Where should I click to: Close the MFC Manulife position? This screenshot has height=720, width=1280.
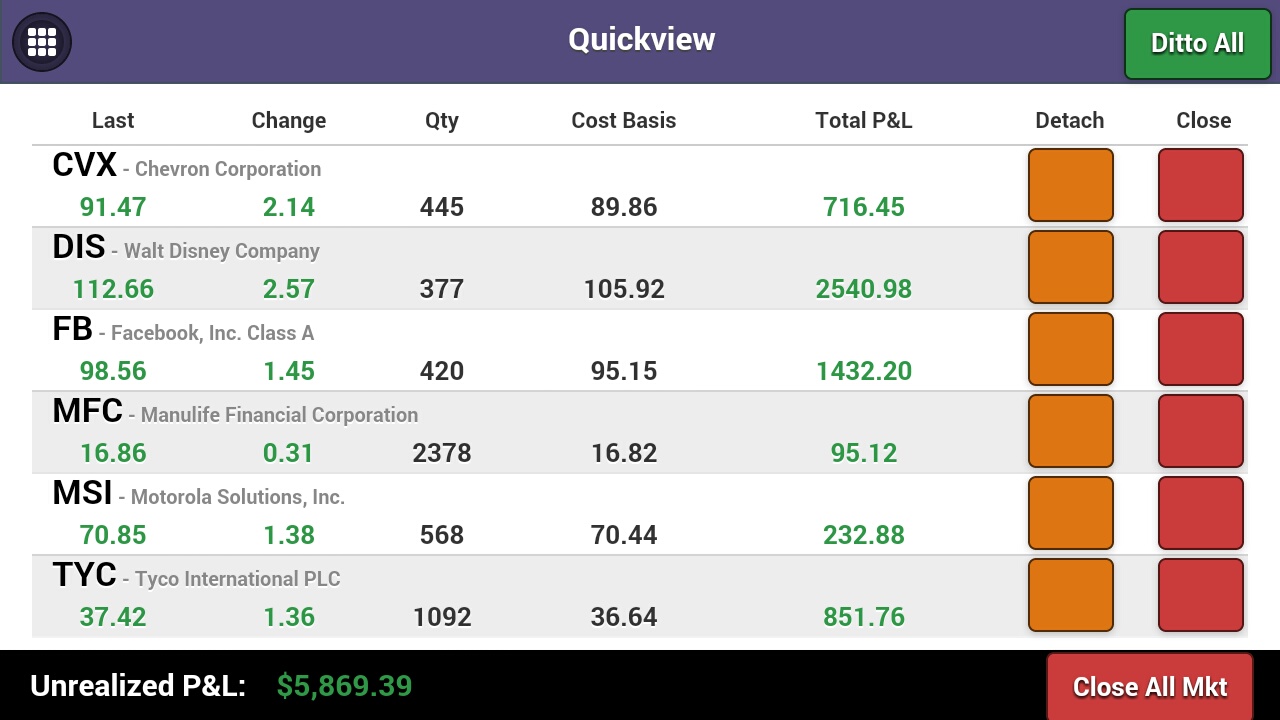[x=1200, y=431]
